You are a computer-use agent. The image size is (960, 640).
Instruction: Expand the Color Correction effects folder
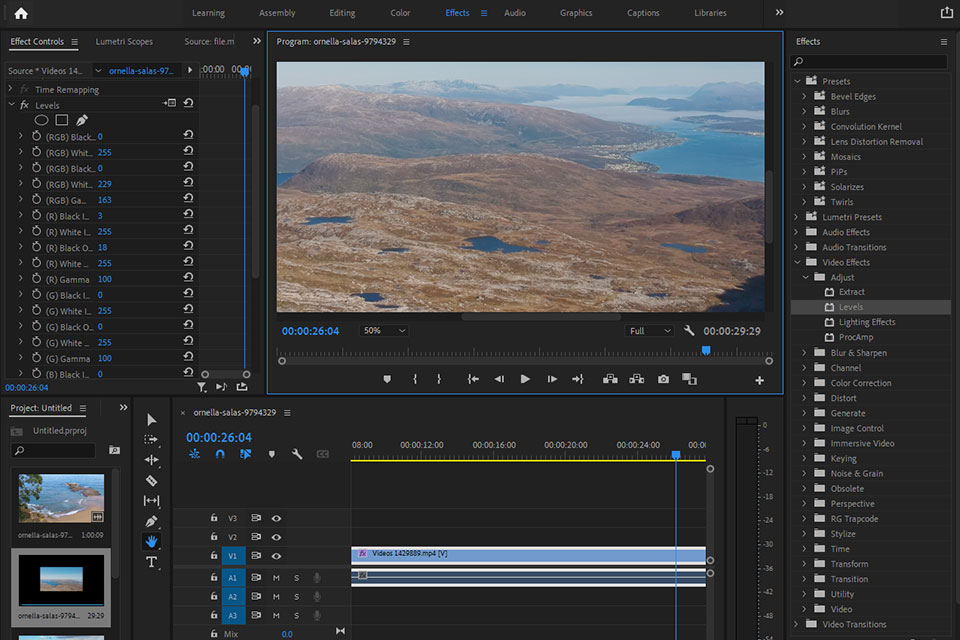click(x=805, y=383)
